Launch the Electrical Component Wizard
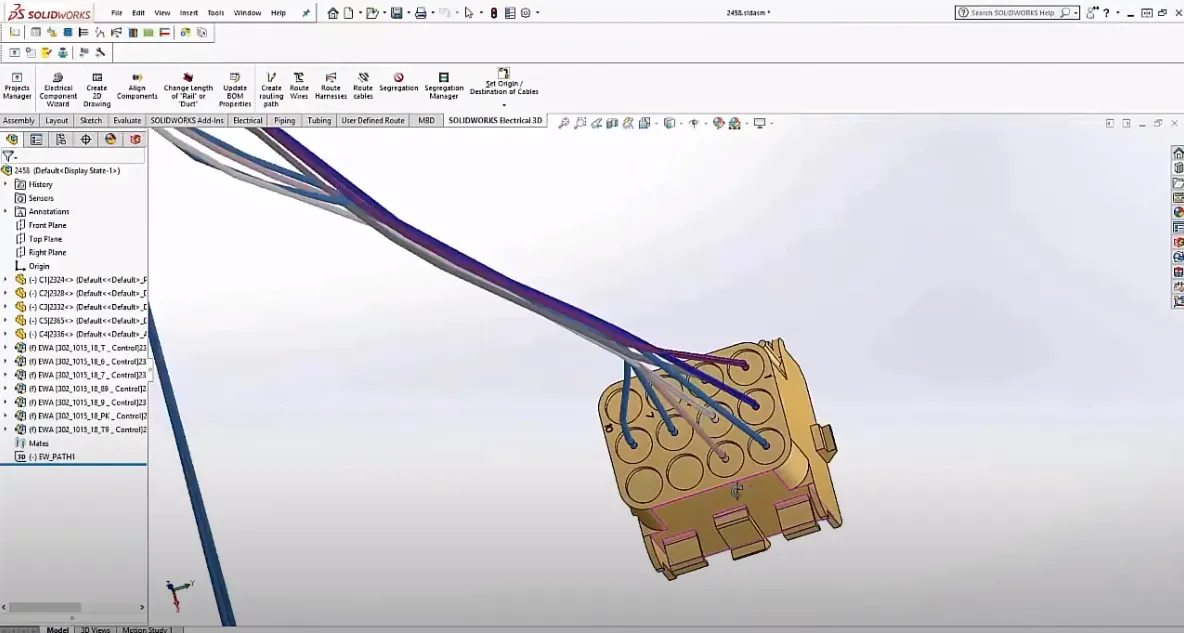The image size is (1184, 633). (57, 89)
